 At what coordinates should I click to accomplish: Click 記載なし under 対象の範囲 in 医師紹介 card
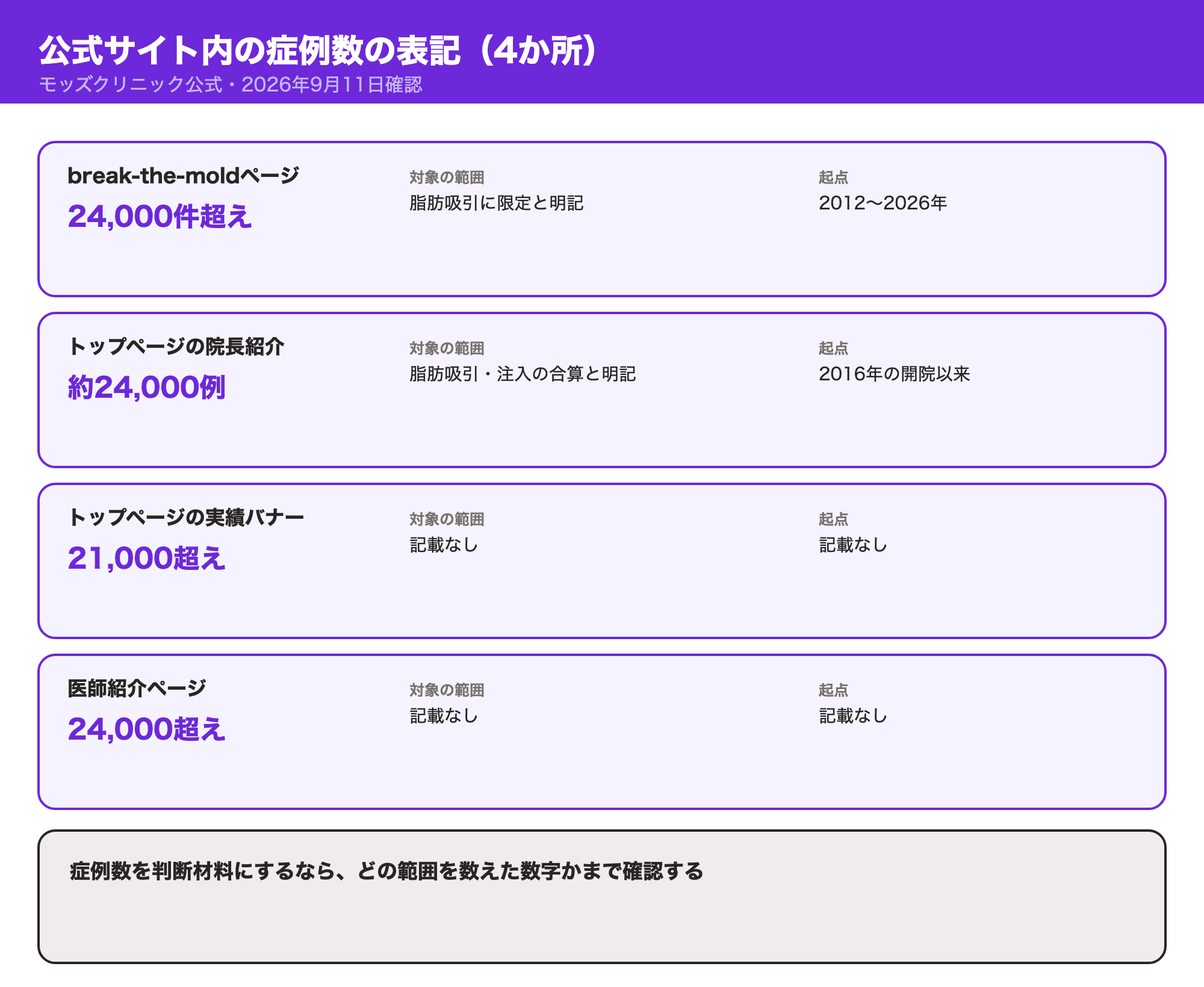(444, 716)
